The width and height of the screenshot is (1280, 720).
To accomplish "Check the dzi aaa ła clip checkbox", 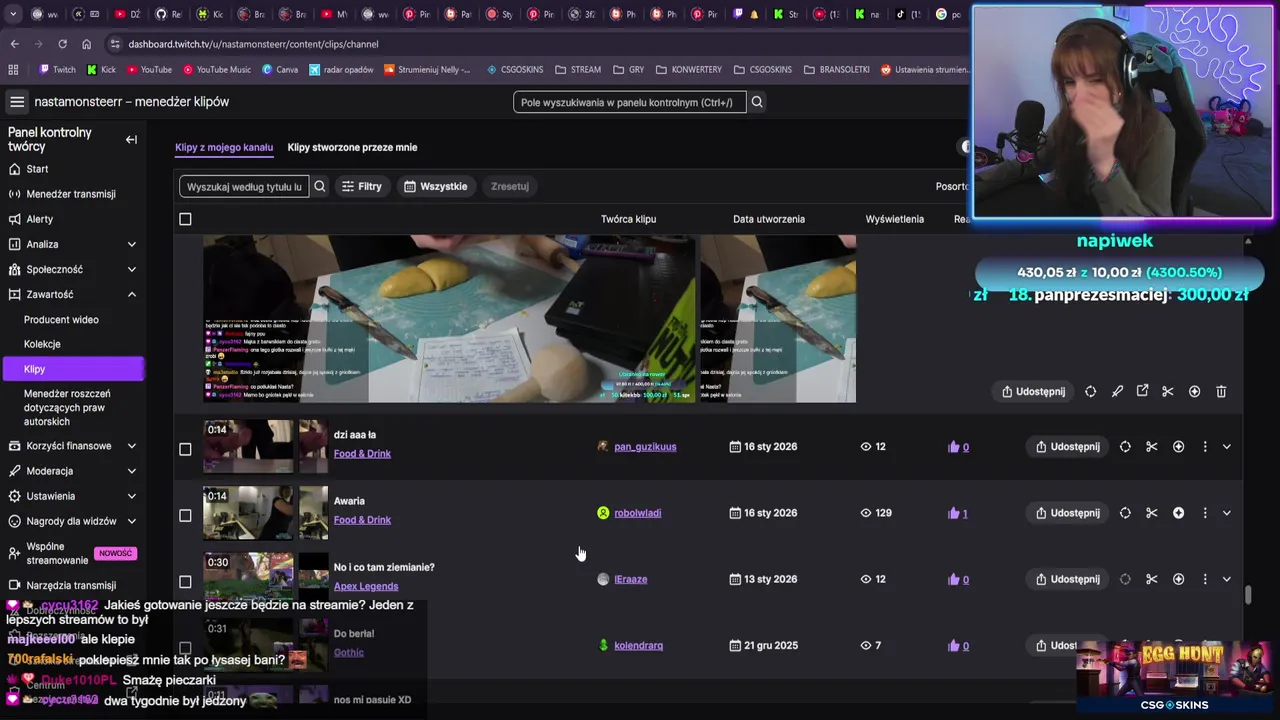I will pyautogui.click(x=185, y=450).
